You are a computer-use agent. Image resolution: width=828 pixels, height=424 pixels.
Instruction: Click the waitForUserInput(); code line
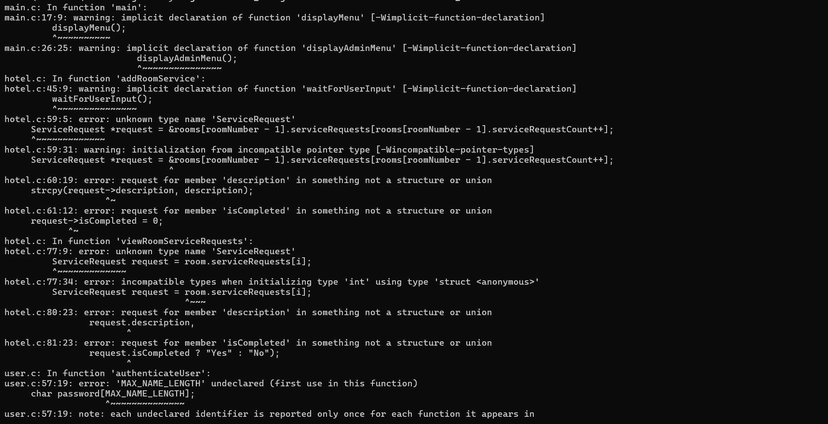click(102, 99)
